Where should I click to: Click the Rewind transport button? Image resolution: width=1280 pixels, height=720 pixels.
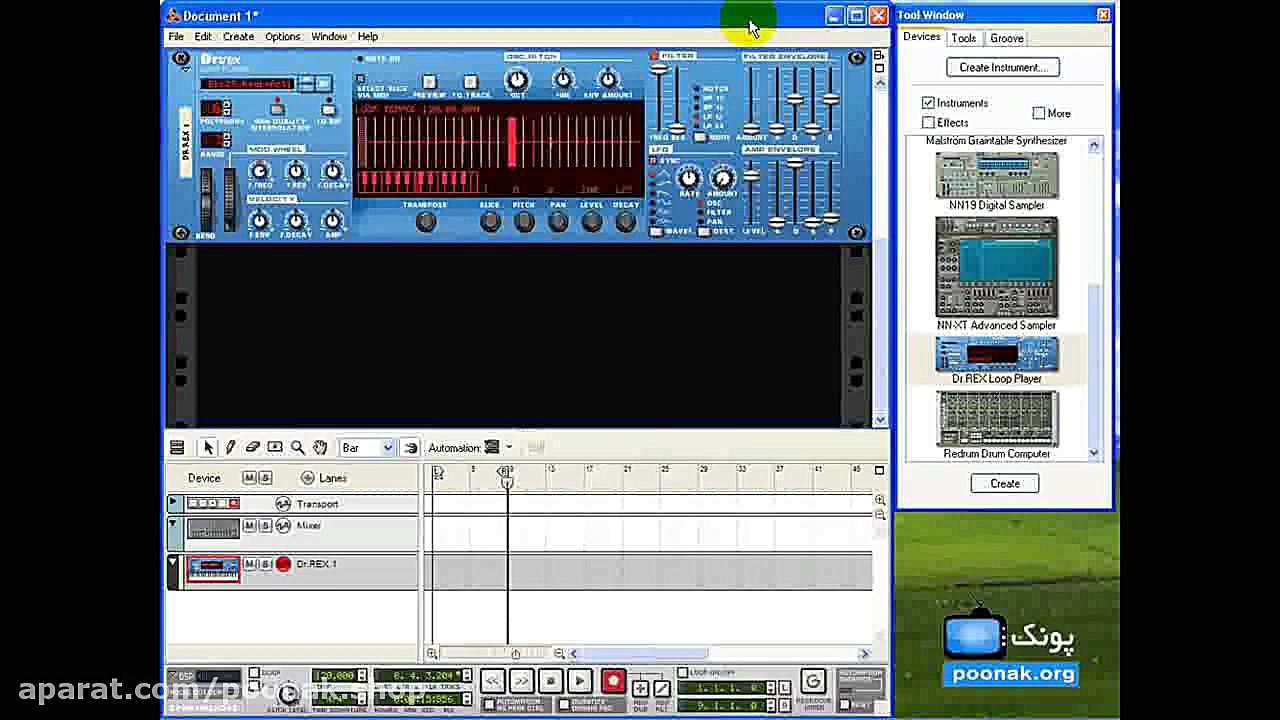492,682
